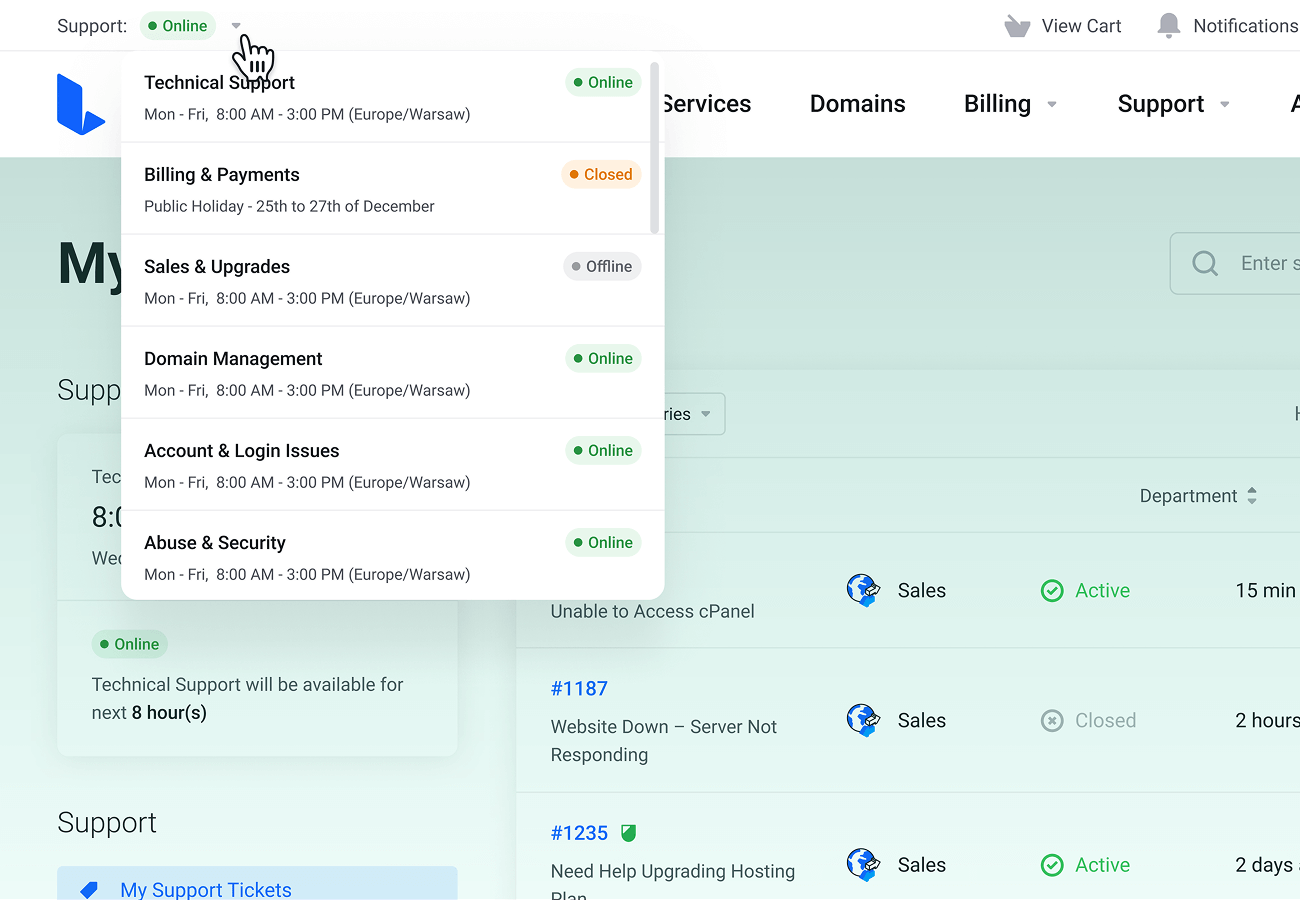Click the Active check icon for ticket #1235
1300x900 pixels.
[x=1052, y=865]
